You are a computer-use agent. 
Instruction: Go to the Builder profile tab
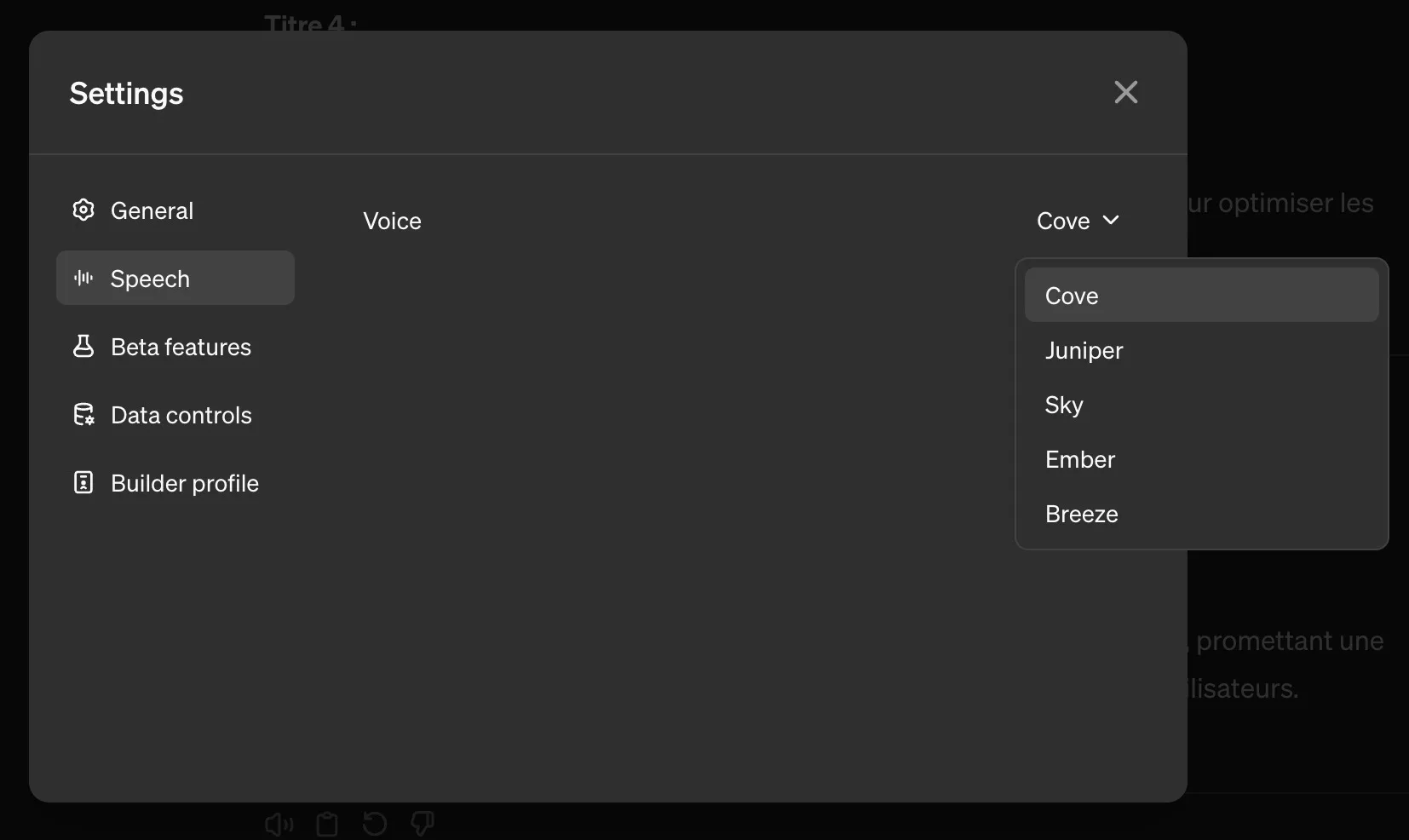tap(184, 483)
